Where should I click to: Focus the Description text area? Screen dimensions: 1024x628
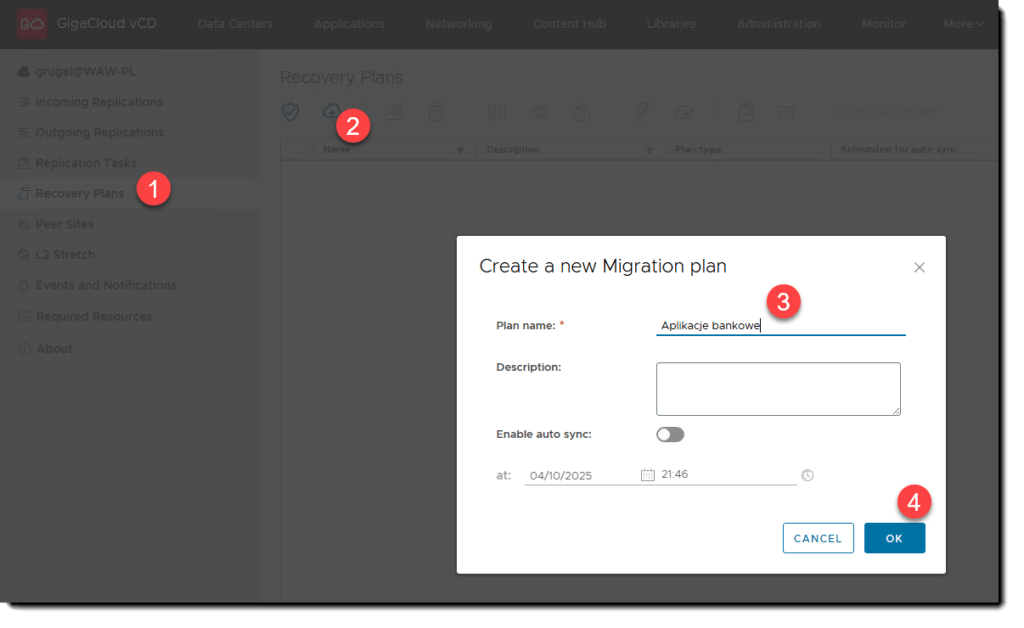pyautogui.click(x=778, y=388)
